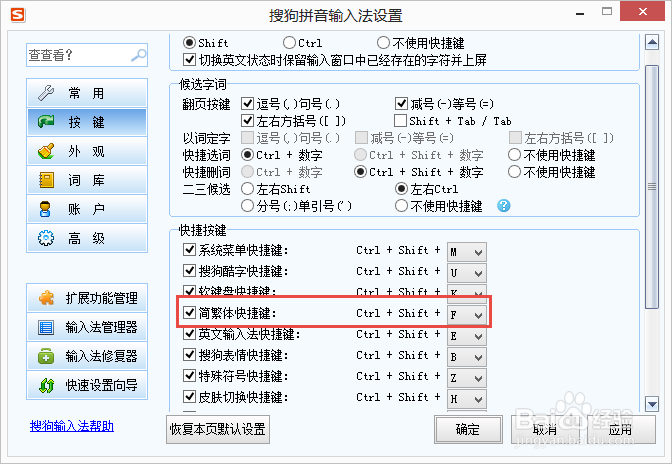Click 恢复本页默认设置 button
The image size is (672, 464).
click(218, 429)
